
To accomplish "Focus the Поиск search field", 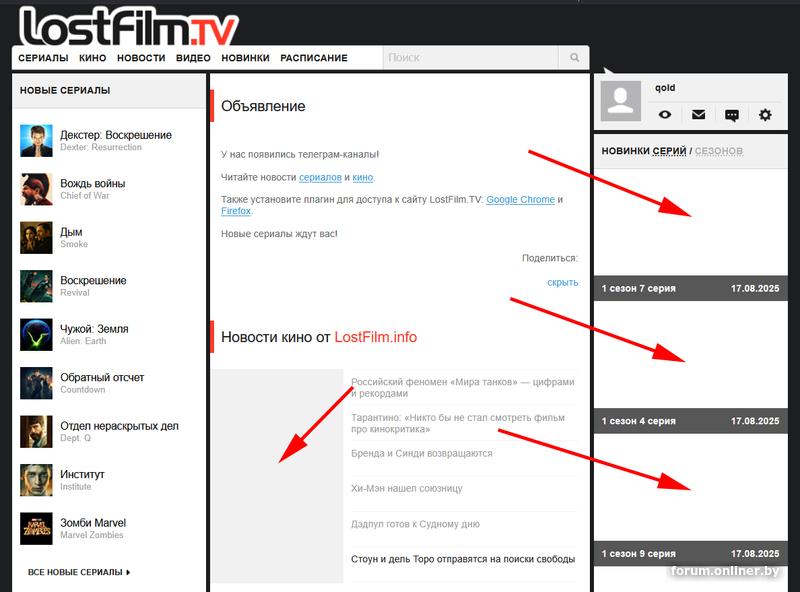I will click(470, 58).
